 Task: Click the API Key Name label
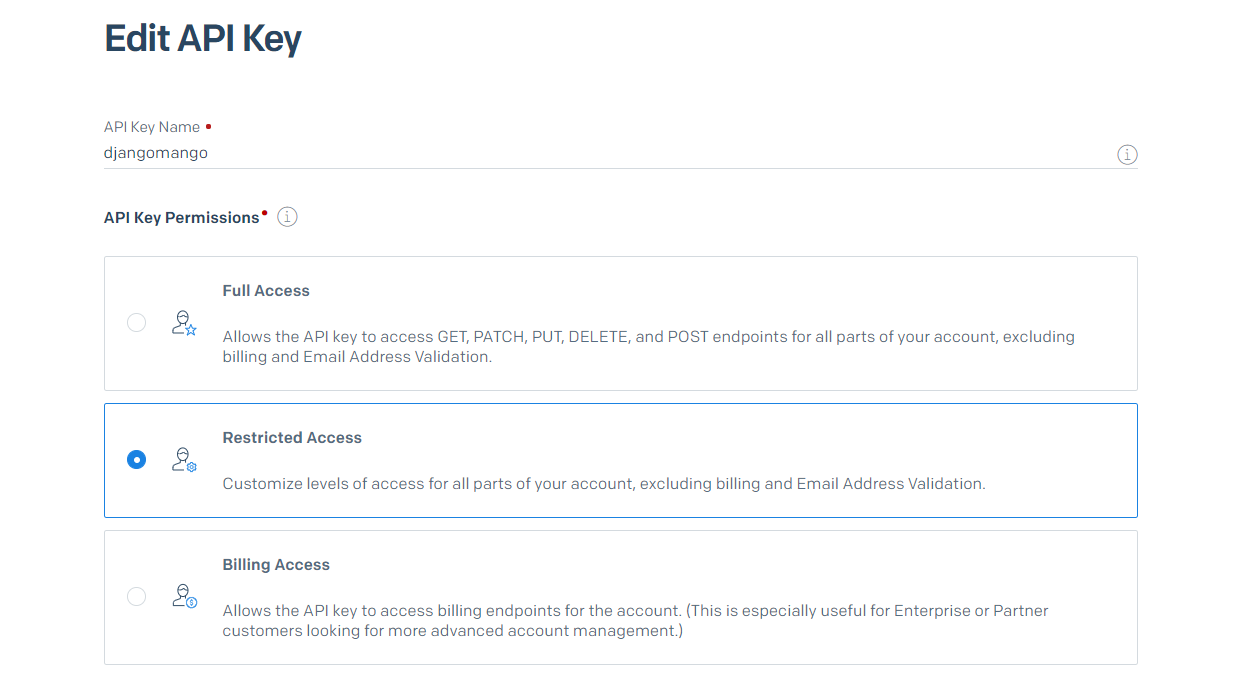tap(152, 127)
